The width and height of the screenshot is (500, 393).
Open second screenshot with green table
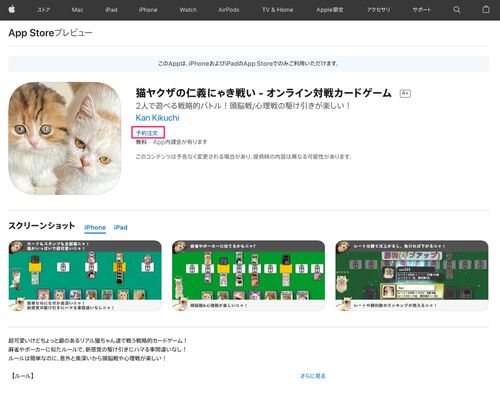pos(248,276)
